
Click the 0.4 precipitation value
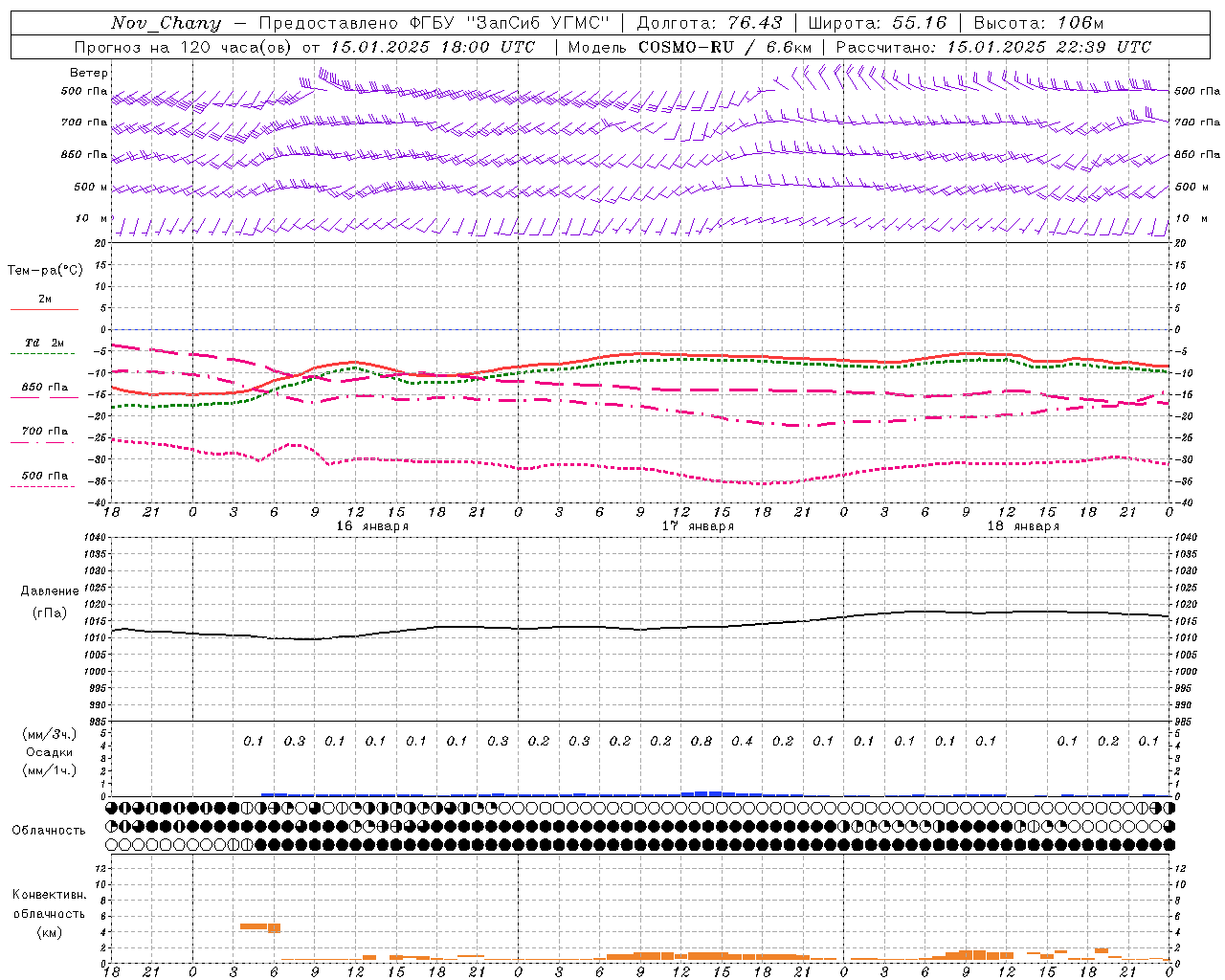pyautogui.click(x=742, y=741)
